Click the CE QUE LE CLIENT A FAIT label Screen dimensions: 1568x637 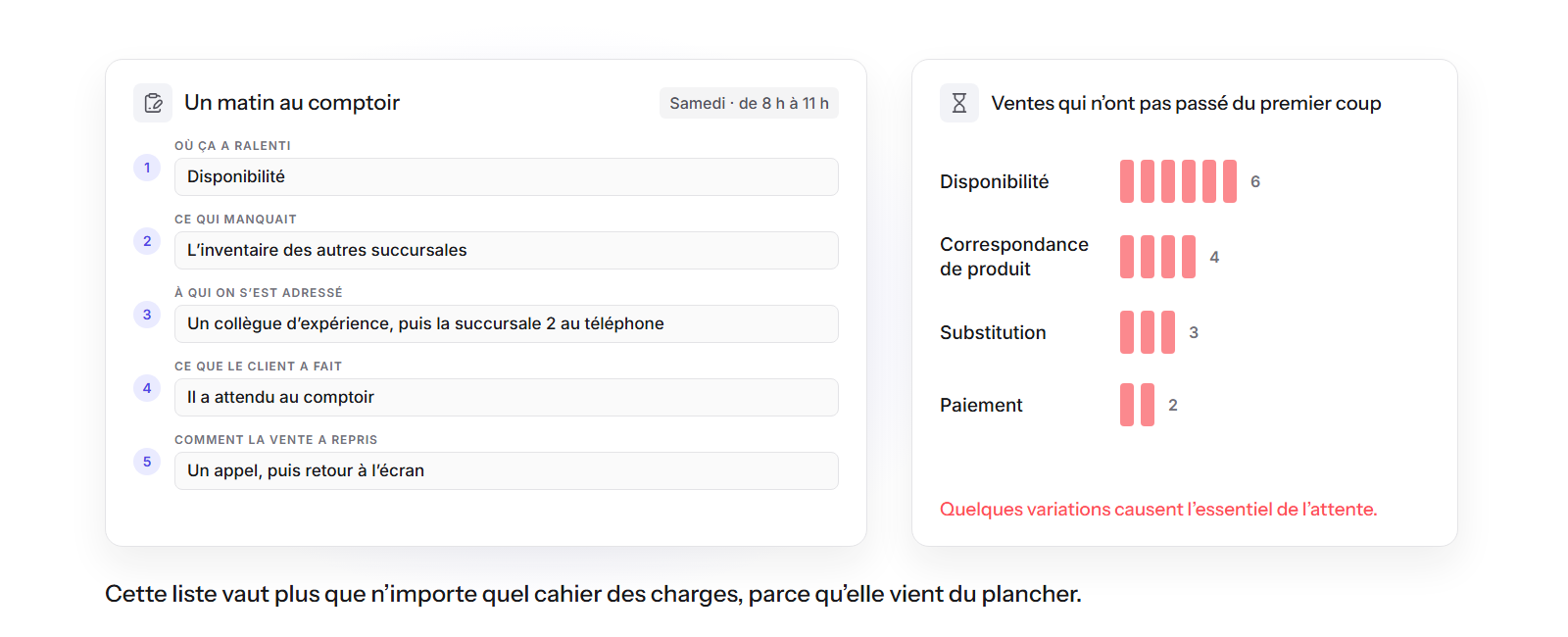pyautogui.click(x=258, y=367)
